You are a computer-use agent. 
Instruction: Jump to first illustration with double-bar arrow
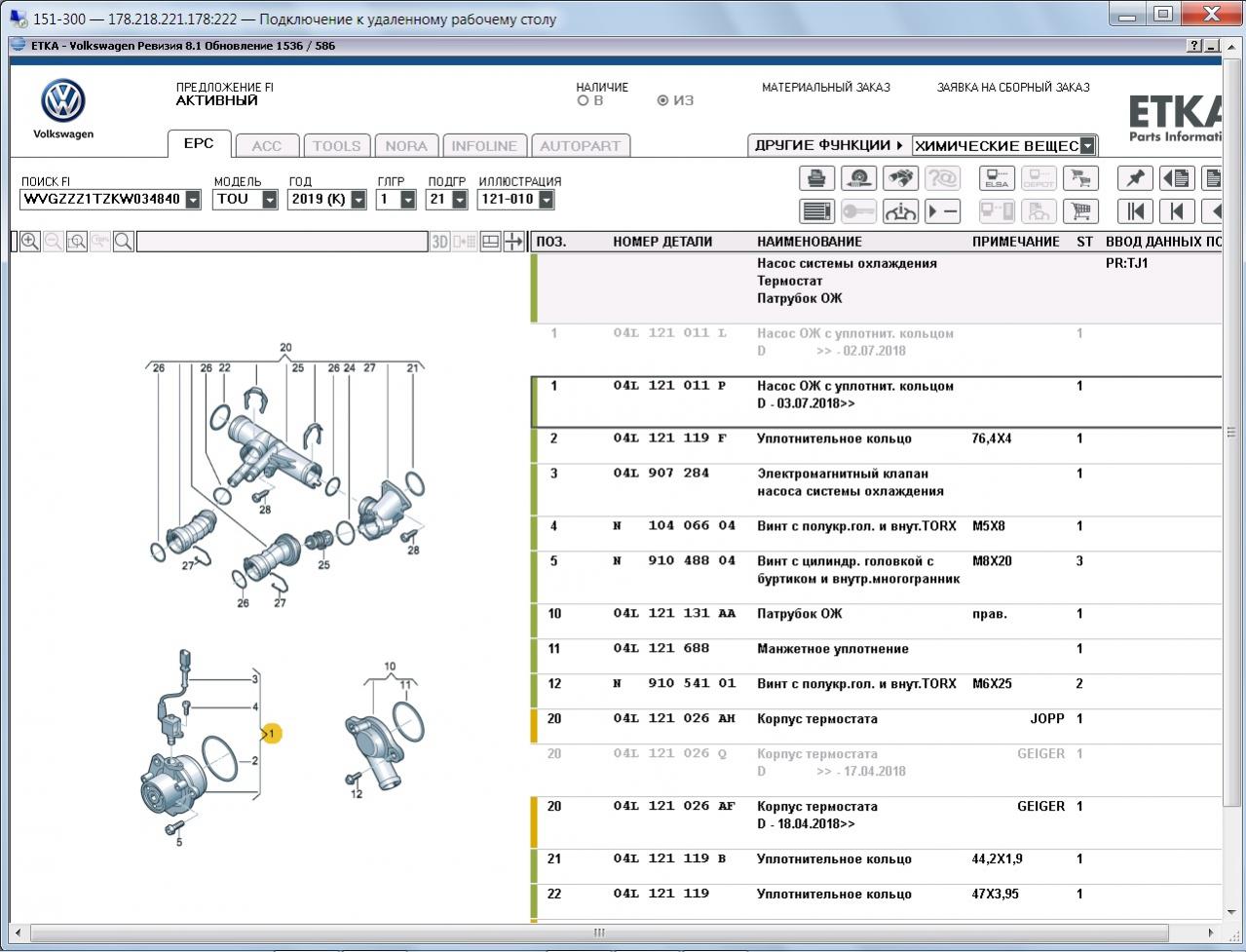1135,210
